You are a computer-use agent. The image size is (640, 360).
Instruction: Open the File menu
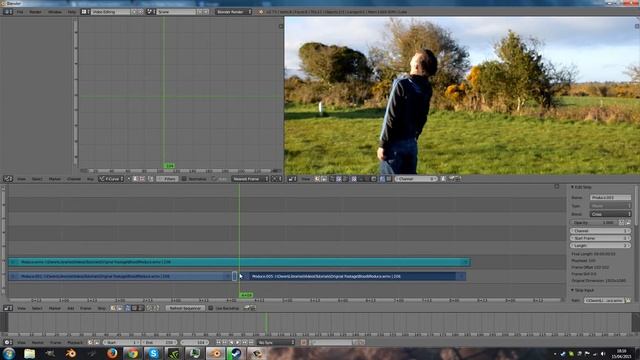click(20, 12)
